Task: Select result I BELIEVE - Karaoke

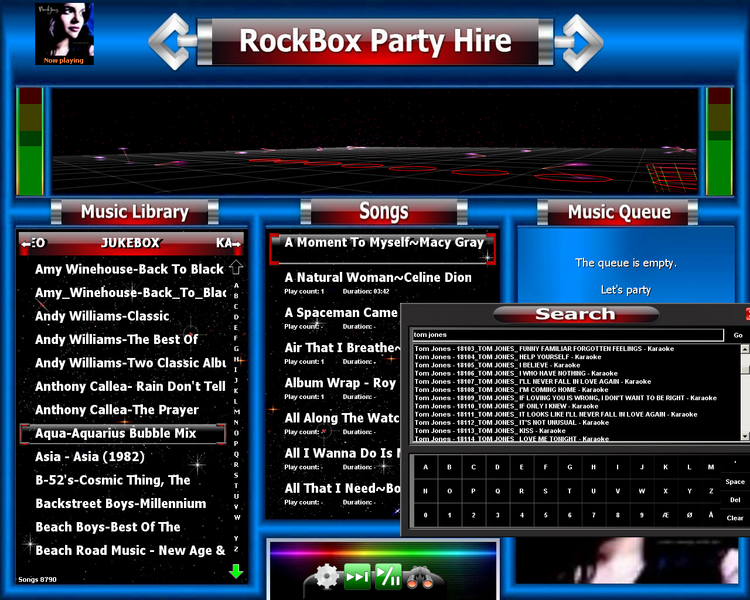Action: 497,365
